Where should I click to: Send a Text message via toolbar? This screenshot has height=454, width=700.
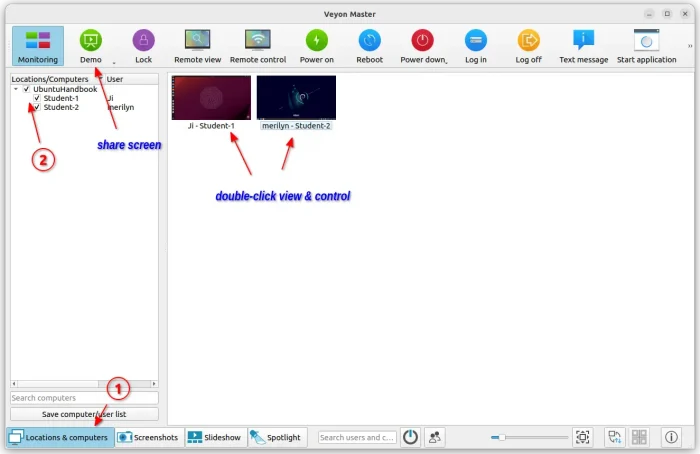point(583,41)
